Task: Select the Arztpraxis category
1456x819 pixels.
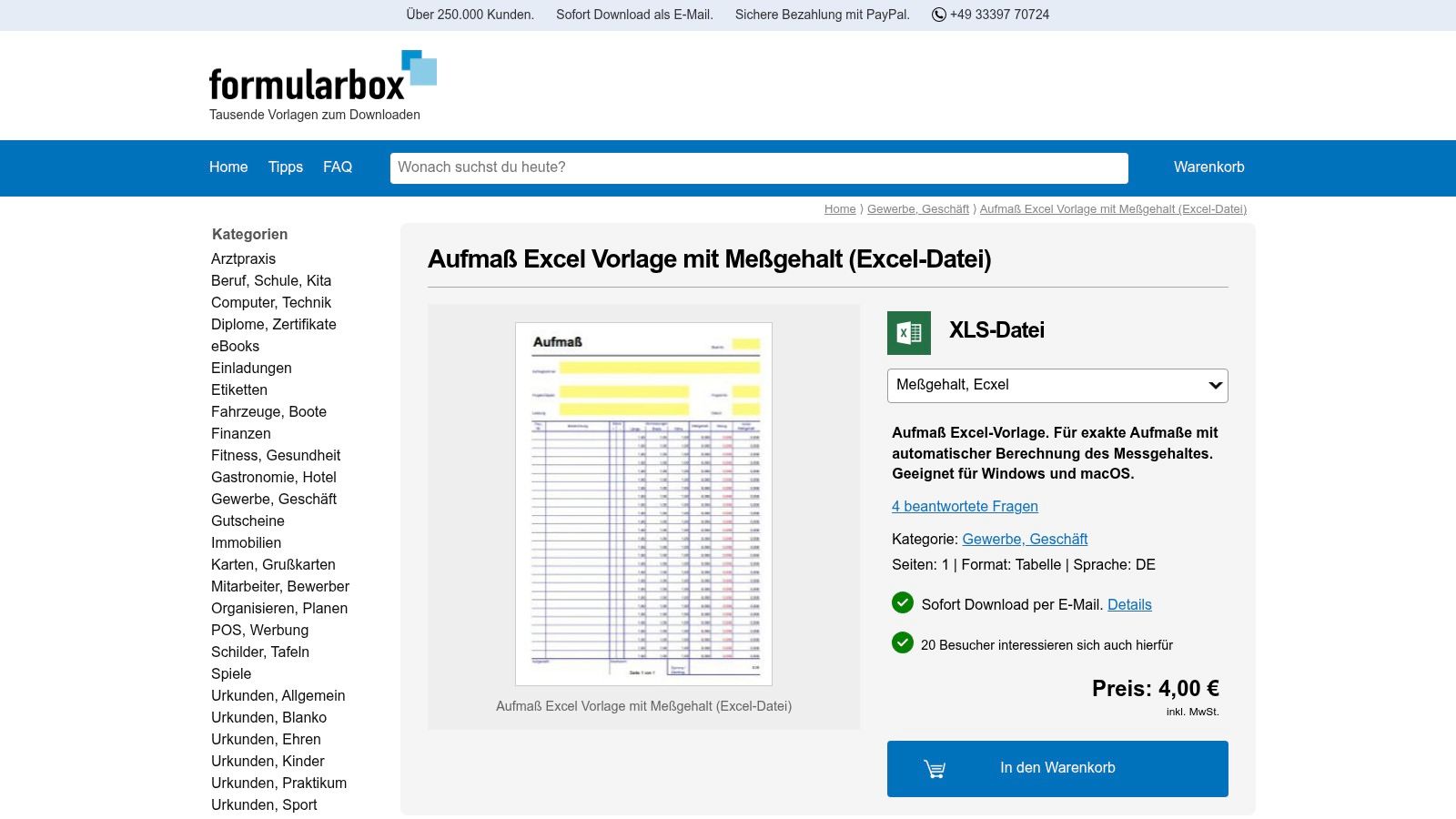Action: [243, 259]
